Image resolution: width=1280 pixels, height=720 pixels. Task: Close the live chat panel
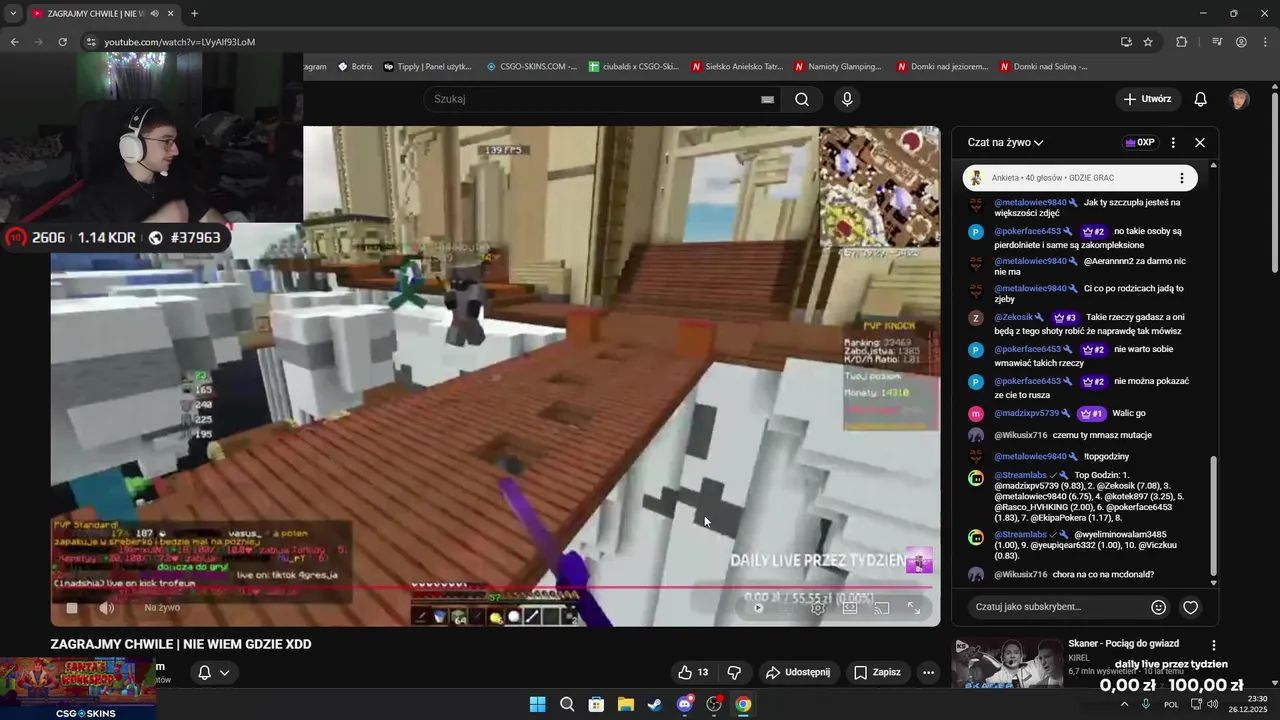tap(1200, 143)
